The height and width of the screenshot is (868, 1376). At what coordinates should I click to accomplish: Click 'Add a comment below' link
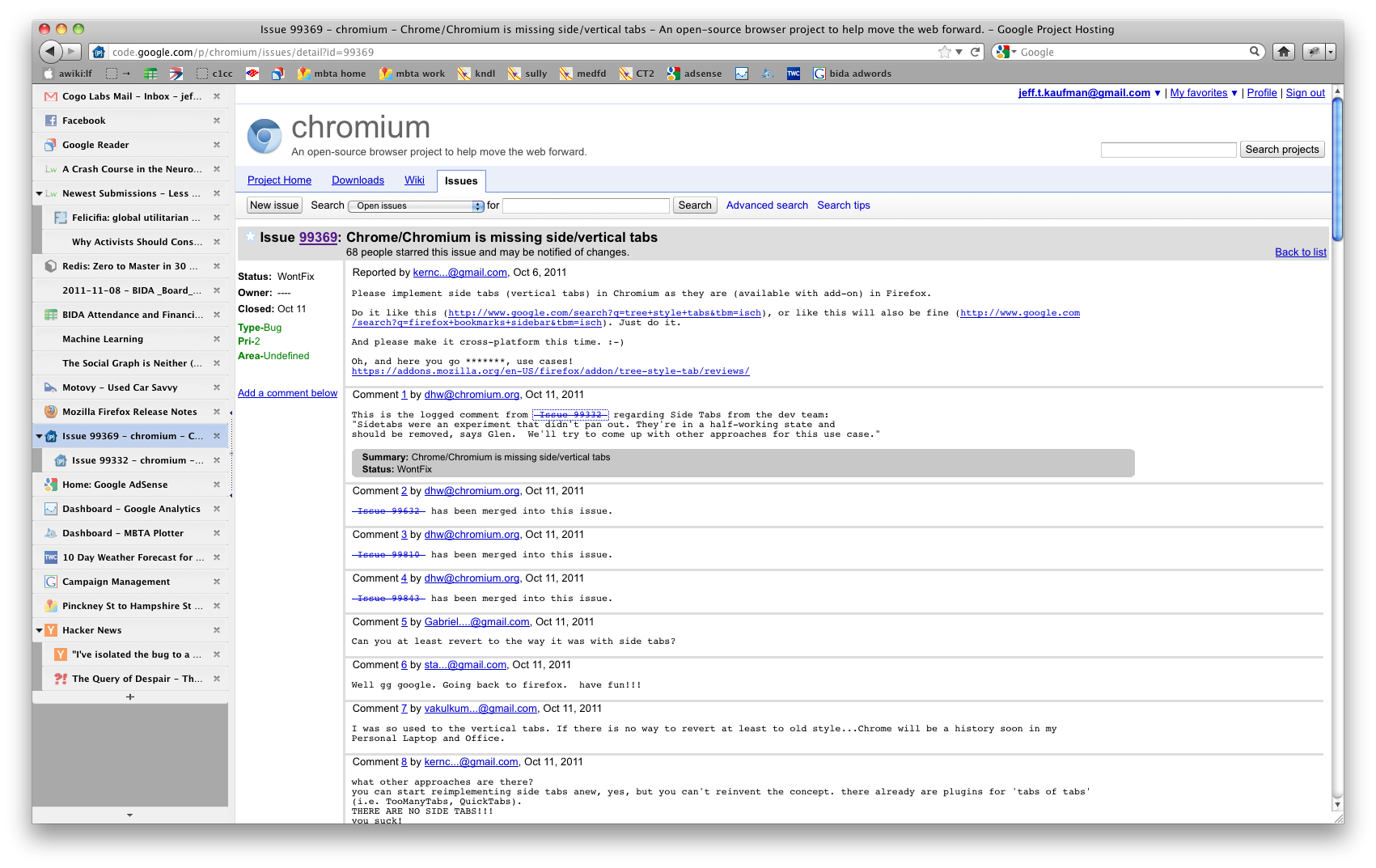coord(287,393)
